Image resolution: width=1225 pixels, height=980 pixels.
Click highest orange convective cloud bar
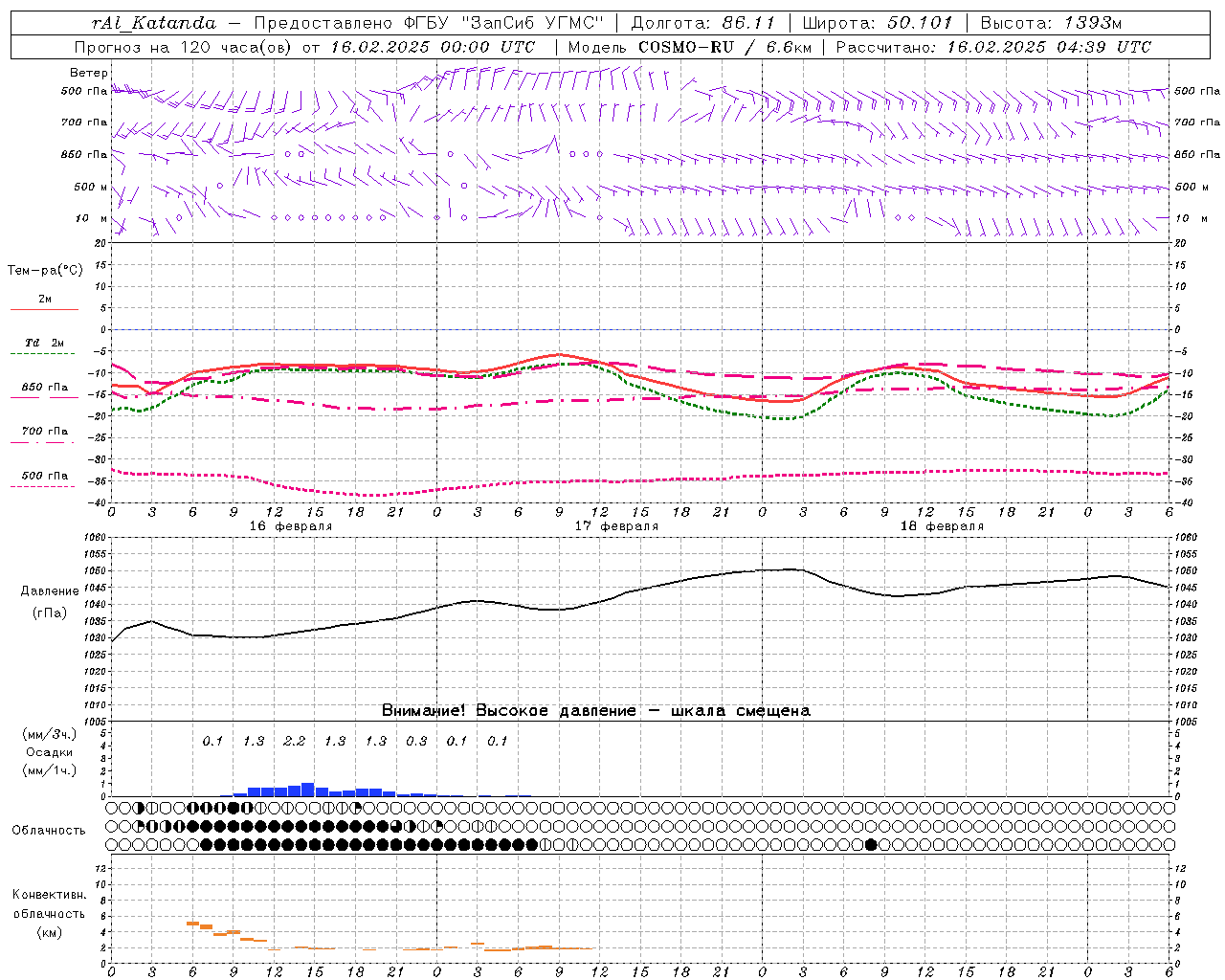coord(192,924)
